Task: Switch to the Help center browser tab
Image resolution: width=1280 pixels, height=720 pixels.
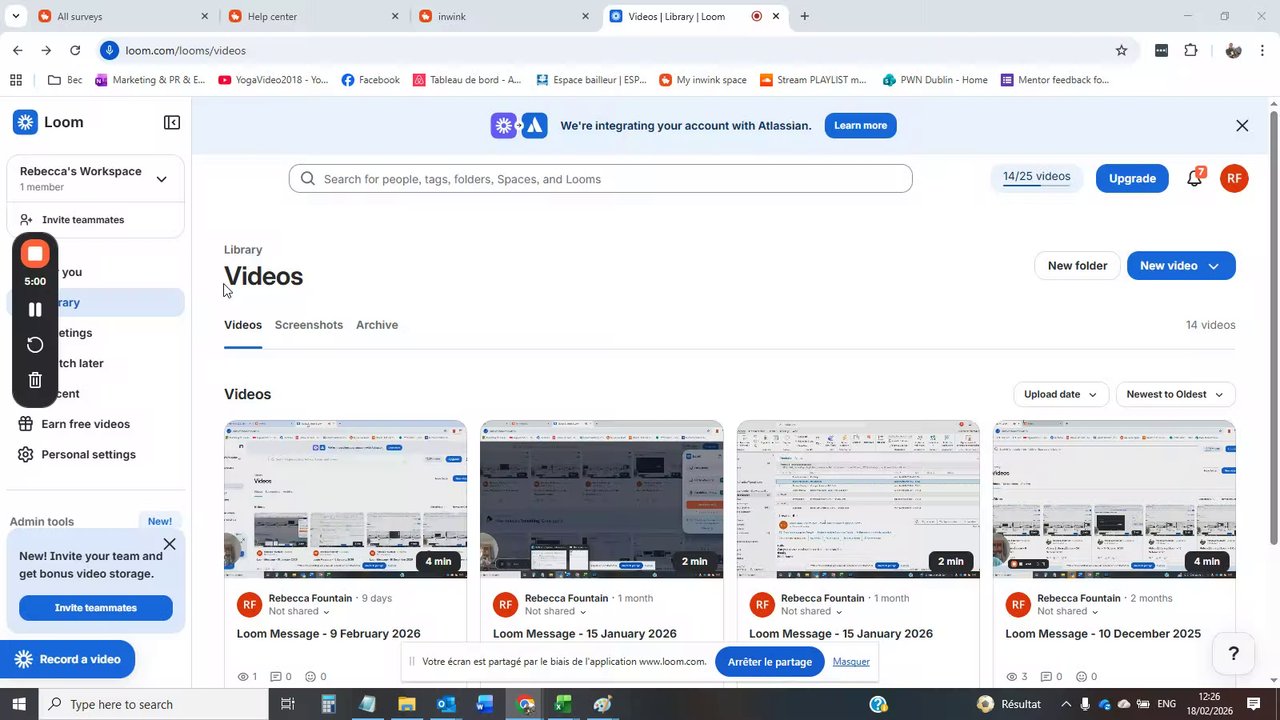Action: 313,16
